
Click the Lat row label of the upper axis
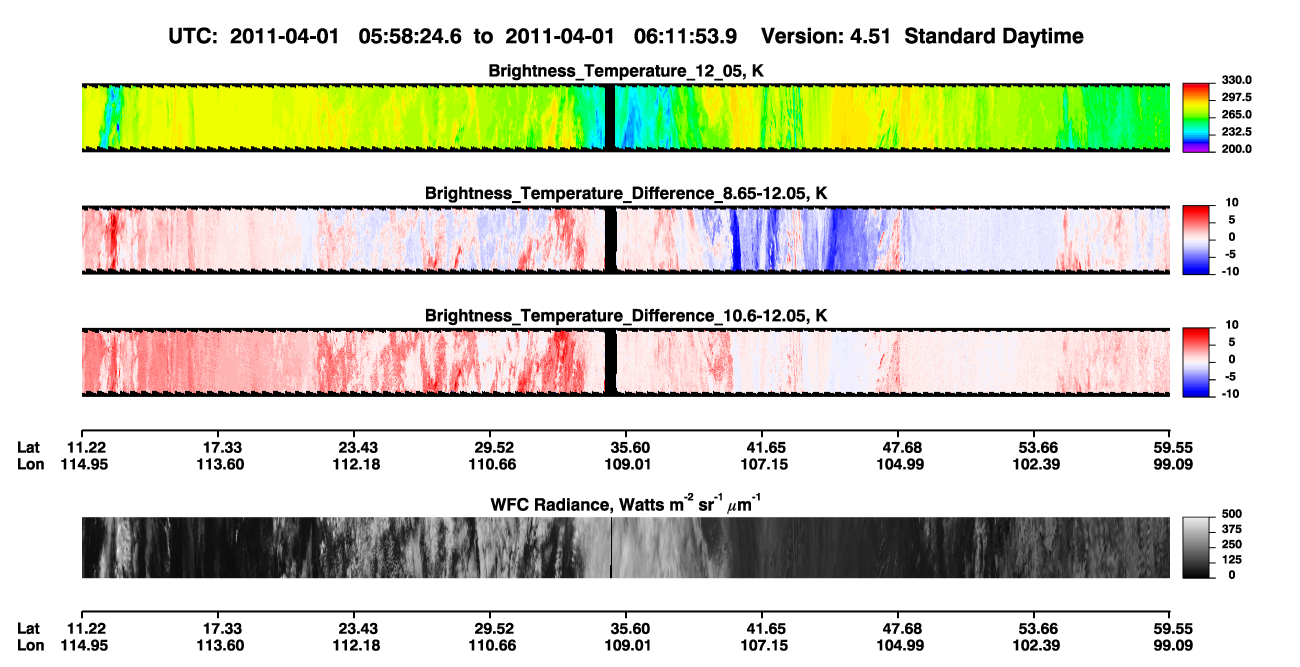[29, 447]
